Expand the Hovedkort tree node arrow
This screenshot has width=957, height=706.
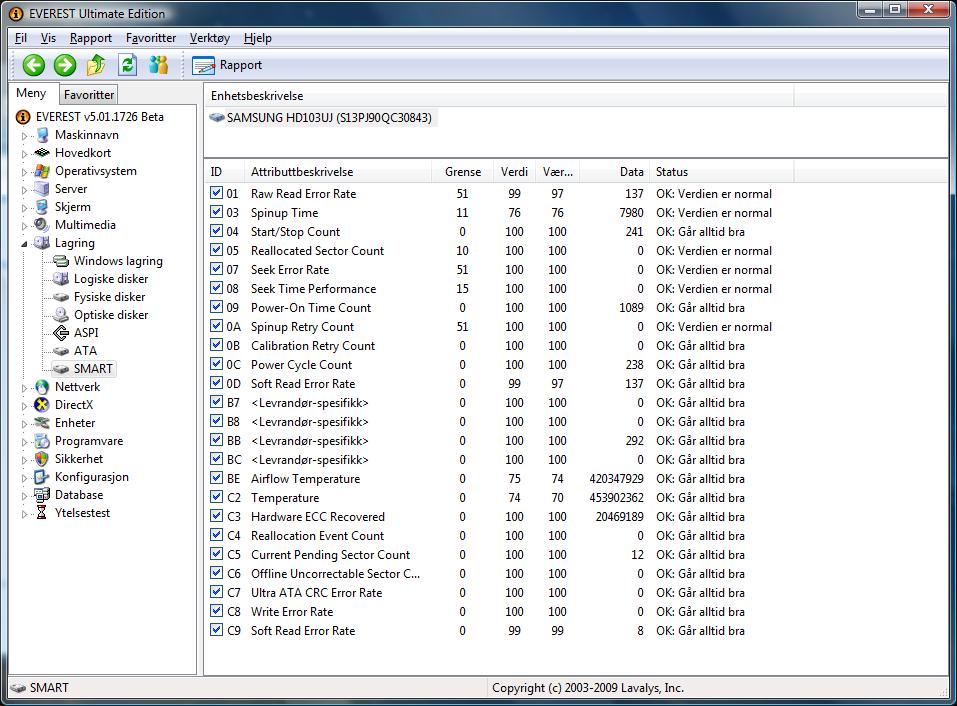point(24,154)
